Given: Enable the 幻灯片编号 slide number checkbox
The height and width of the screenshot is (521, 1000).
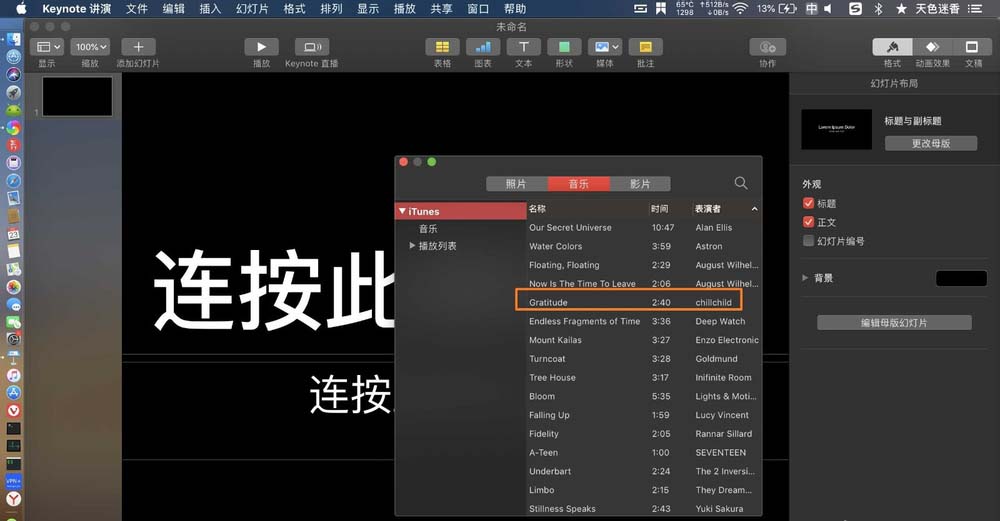Looking at the screenshot, I should coord(808,240).
